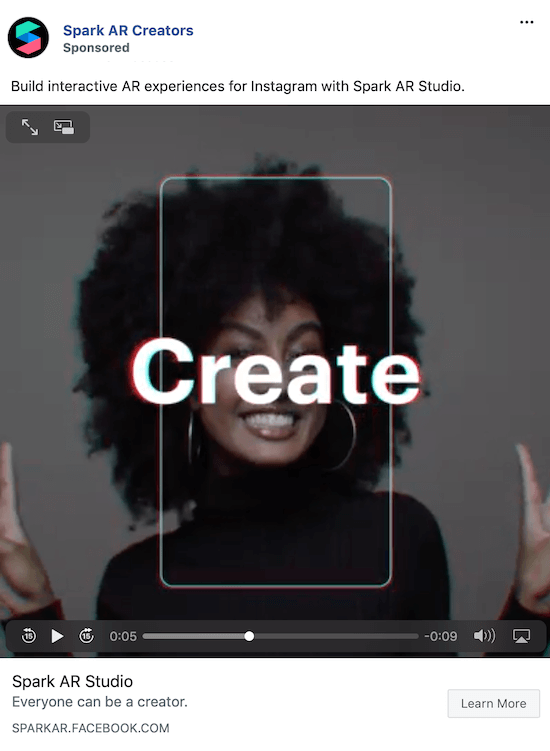This screenshot has width=550, height=751.
Task: Open the Spark AR Creators page link
Action: 128,30
